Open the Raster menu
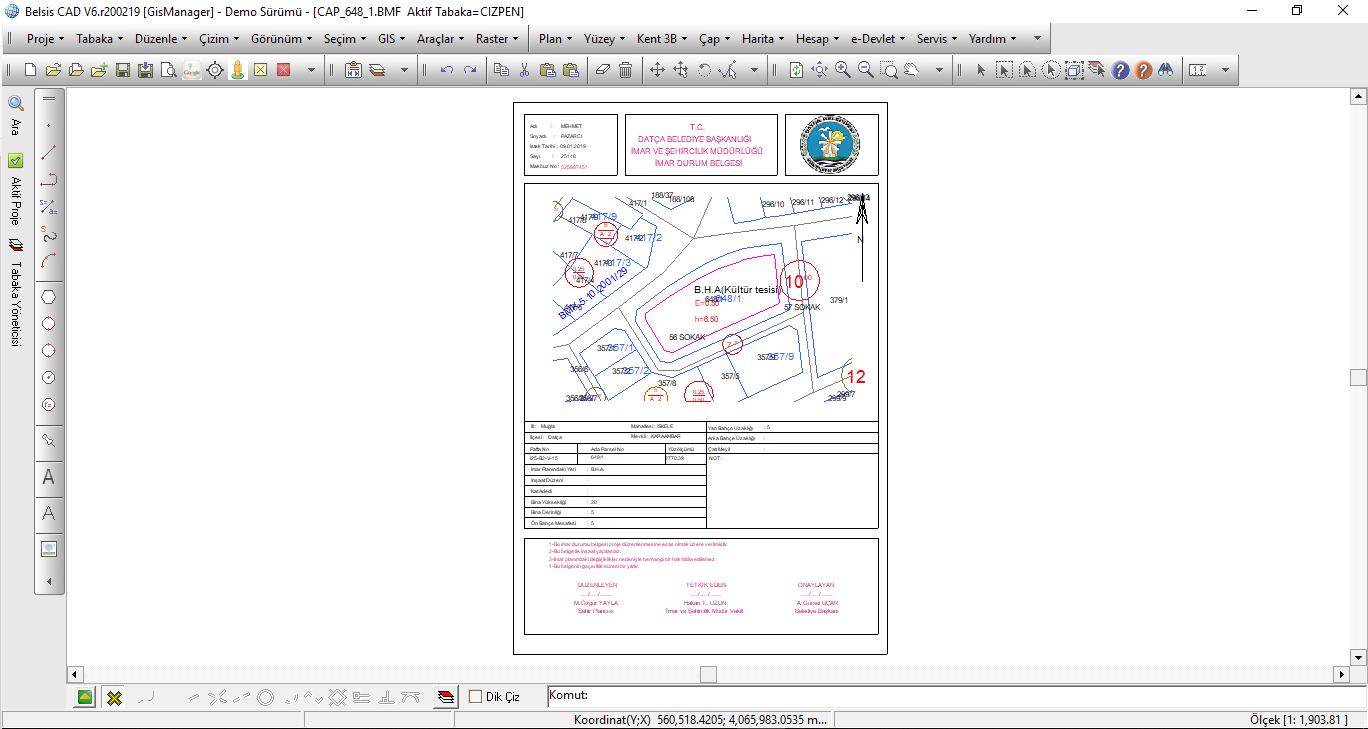This screenshot has height=729, width=1368. click(496, 39)
